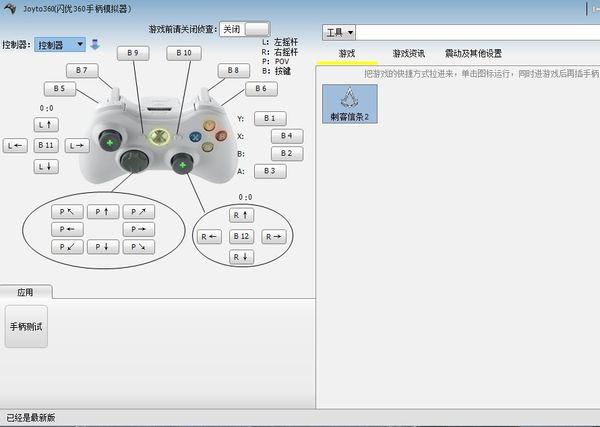Click the POV down arrow button
Viewport: 600px width, 427px height.
[103, 247]
